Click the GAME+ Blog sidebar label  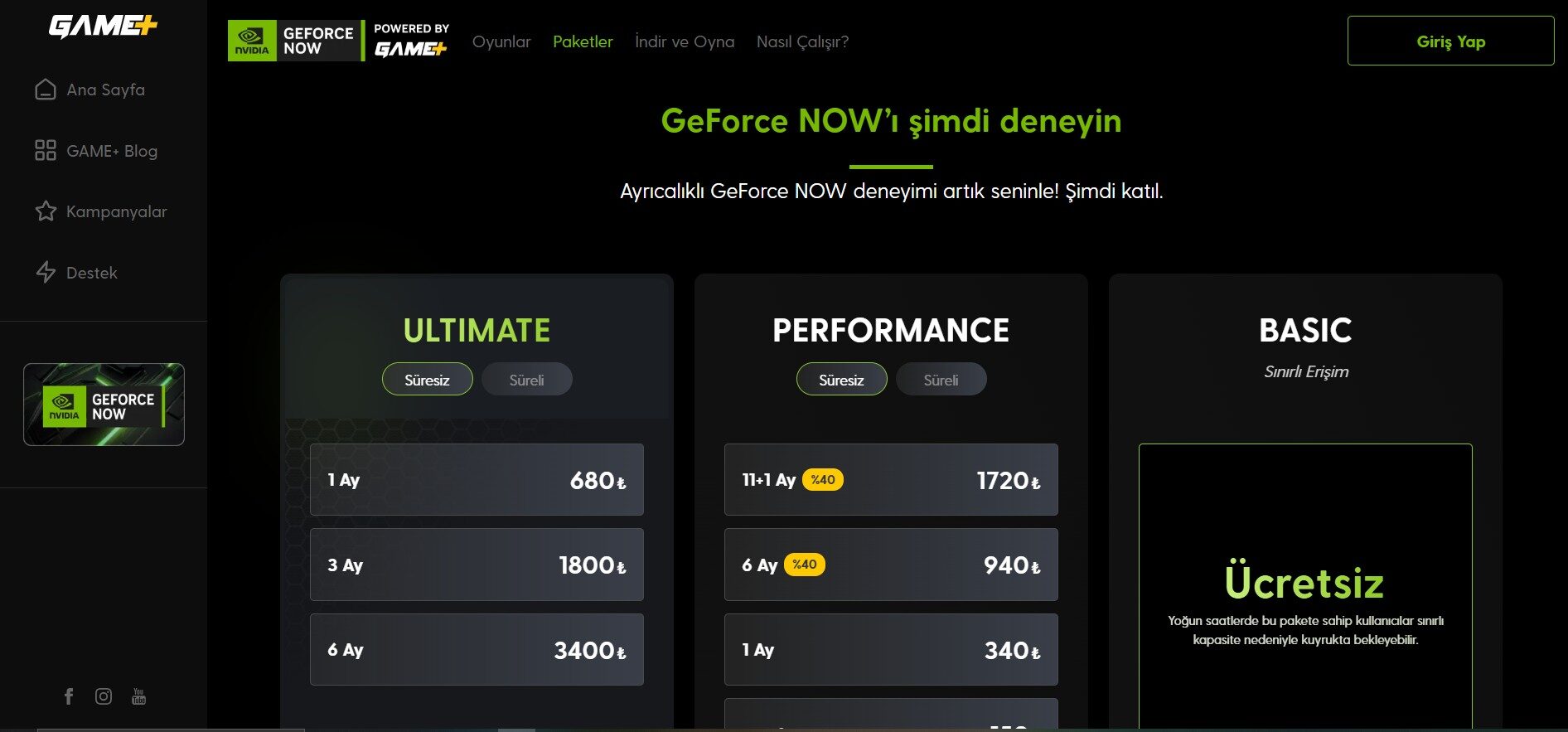click(x=112, y=151)
